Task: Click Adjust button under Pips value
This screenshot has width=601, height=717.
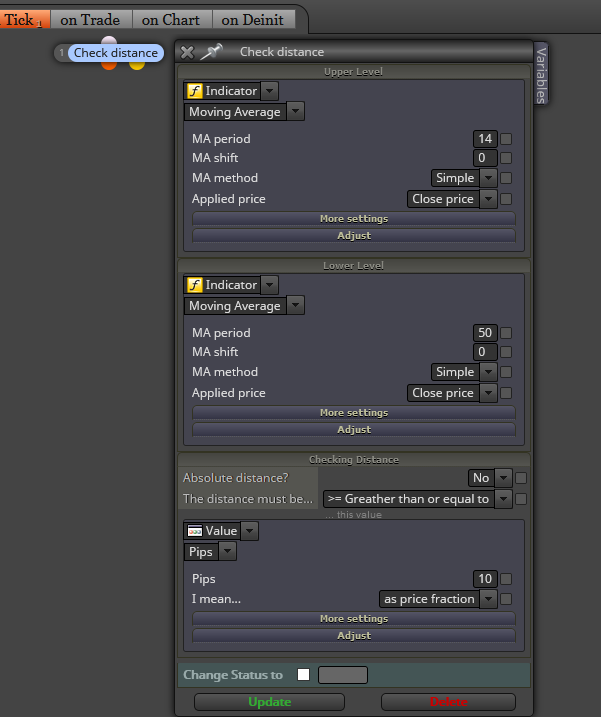Action: click(354, 635)
